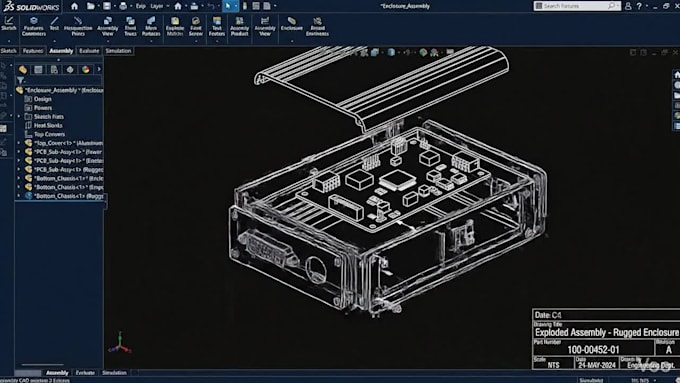The image size is (680, 383).
Task: Open the ConfigurationManager panel icon
Action: 54,69
